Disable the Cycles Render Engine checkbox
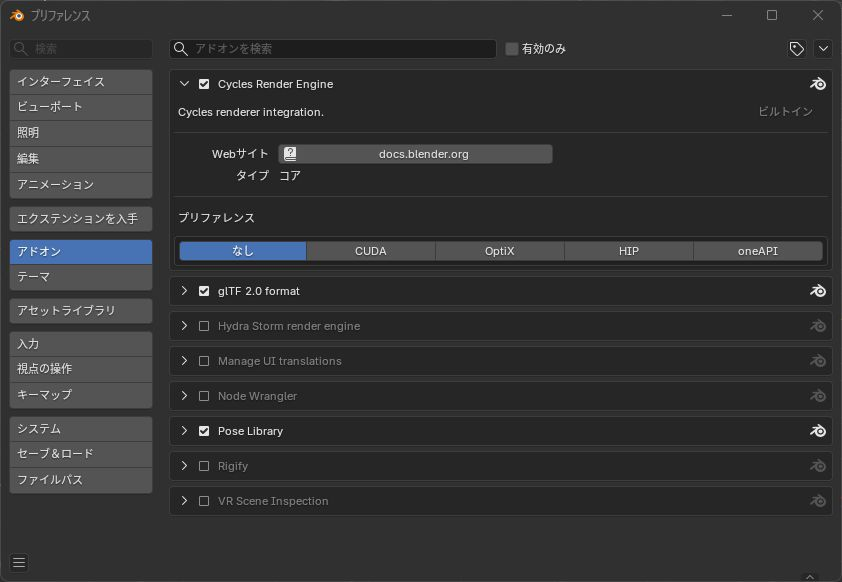This screenshot has width=842, height=582. (x=204, y=84)
